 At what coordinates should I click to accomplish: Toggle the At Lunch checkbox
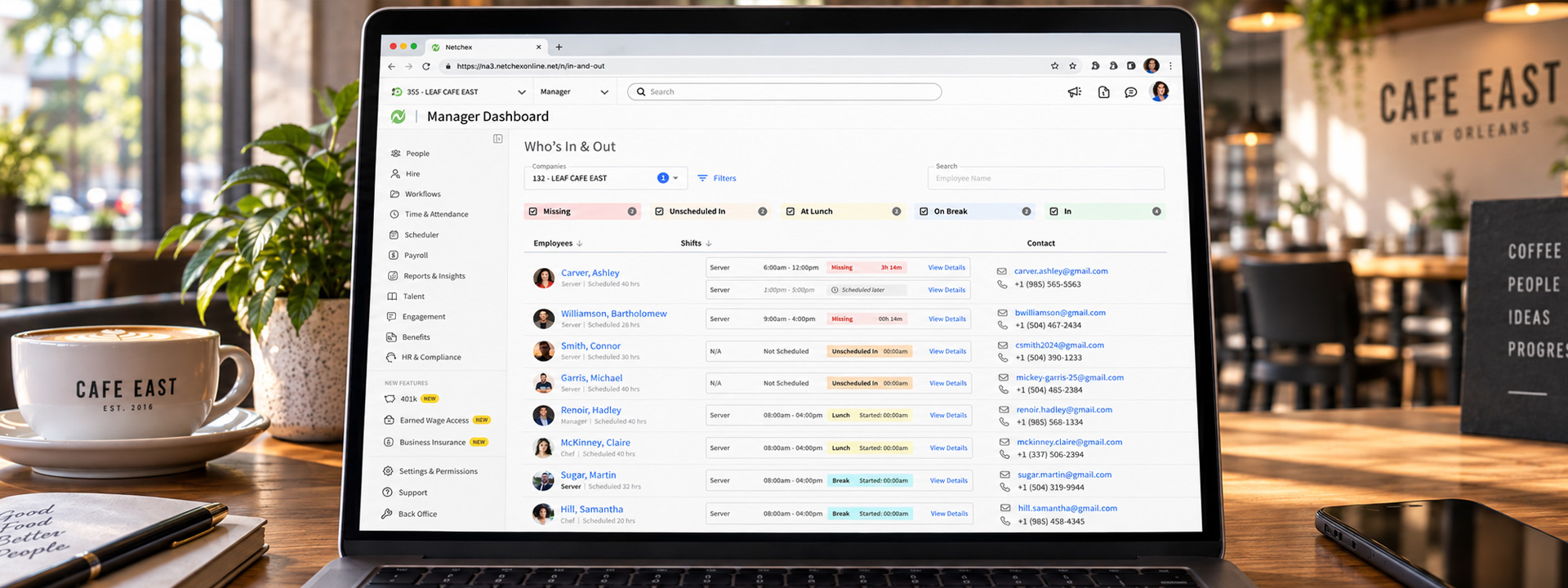coord(791,212)
